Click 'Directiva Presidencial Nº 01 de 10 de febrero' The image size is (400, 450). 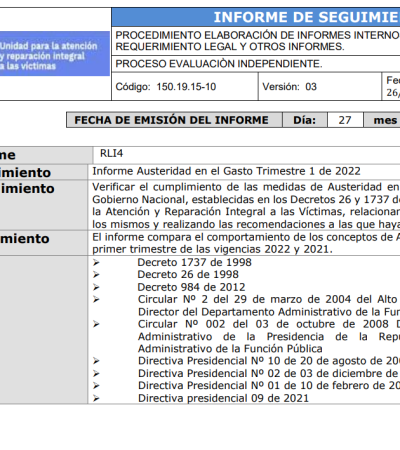click(x=269, y=385)
